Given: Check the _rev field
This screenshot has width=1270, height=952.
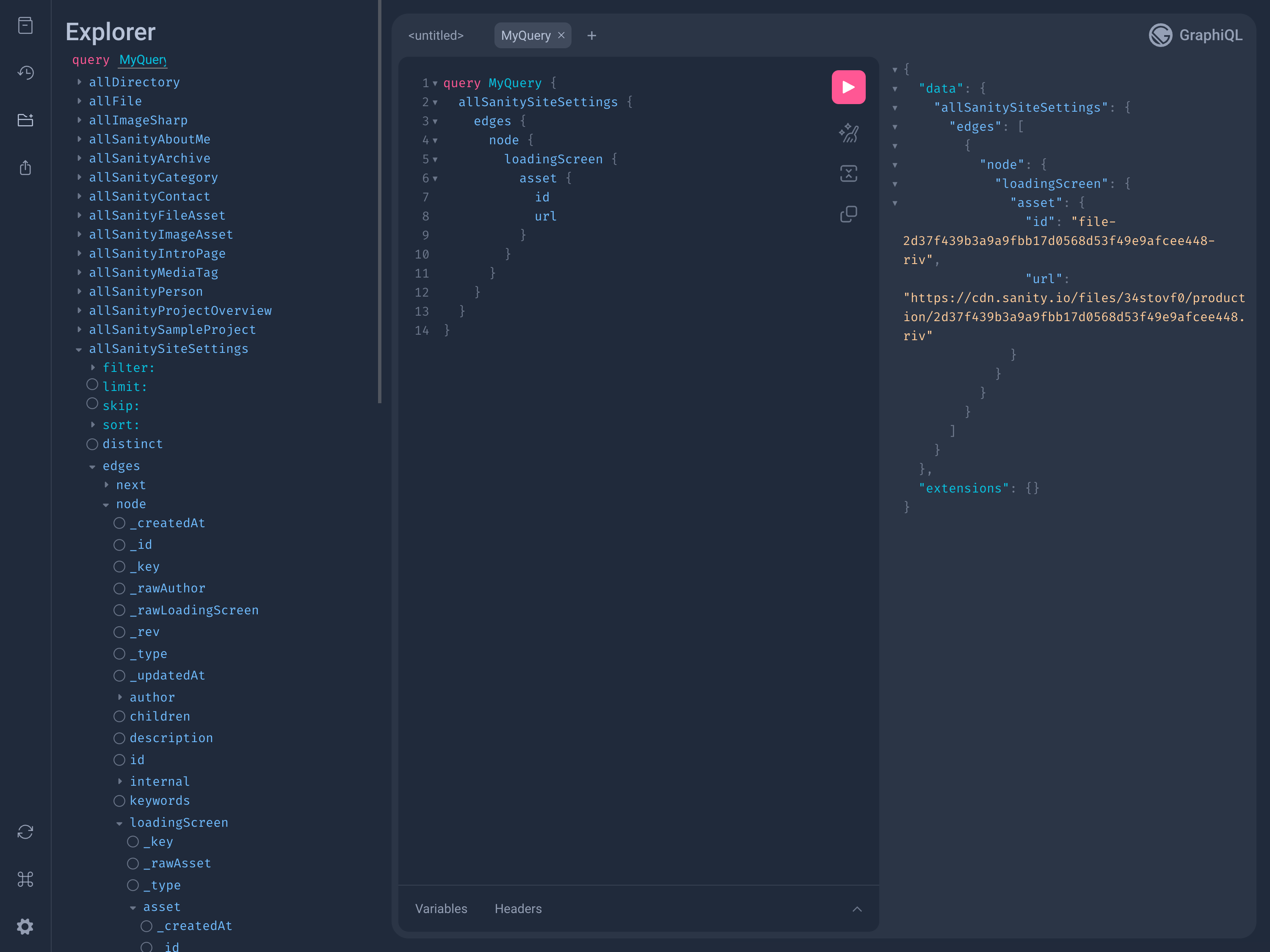Looking at the screenshot, I should pos(119,633).
